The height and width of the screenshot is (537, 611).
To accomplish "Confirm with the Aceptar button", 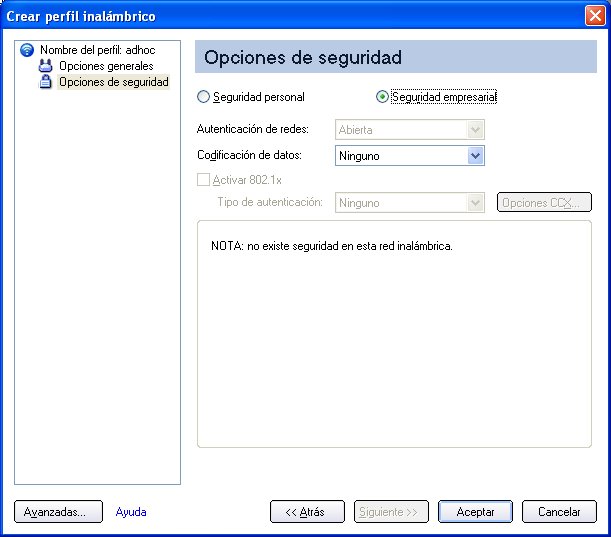I will point(475,512).
